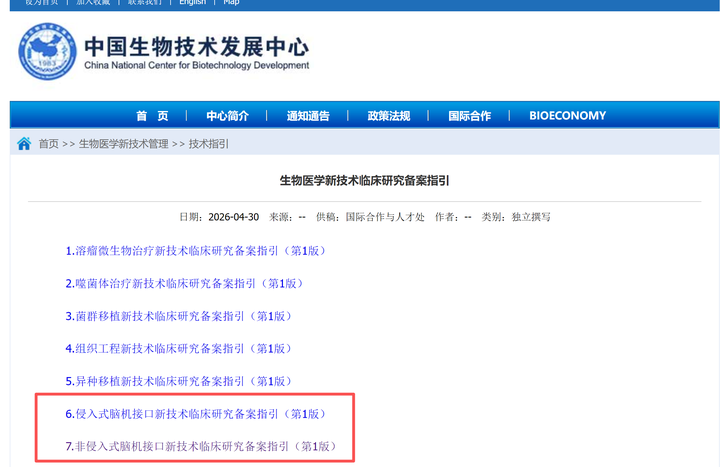720x467 pixels.
Task: Click the 首页 breadcrumb link
Action: (x=49, y=144)
